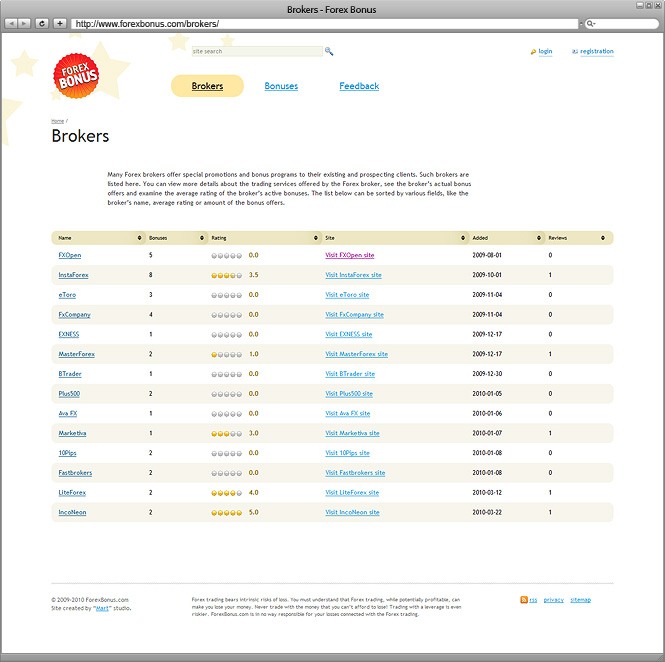This screenshot has width=665, height=662.
Task: Click the registration link
Action: tap(597, 51)
